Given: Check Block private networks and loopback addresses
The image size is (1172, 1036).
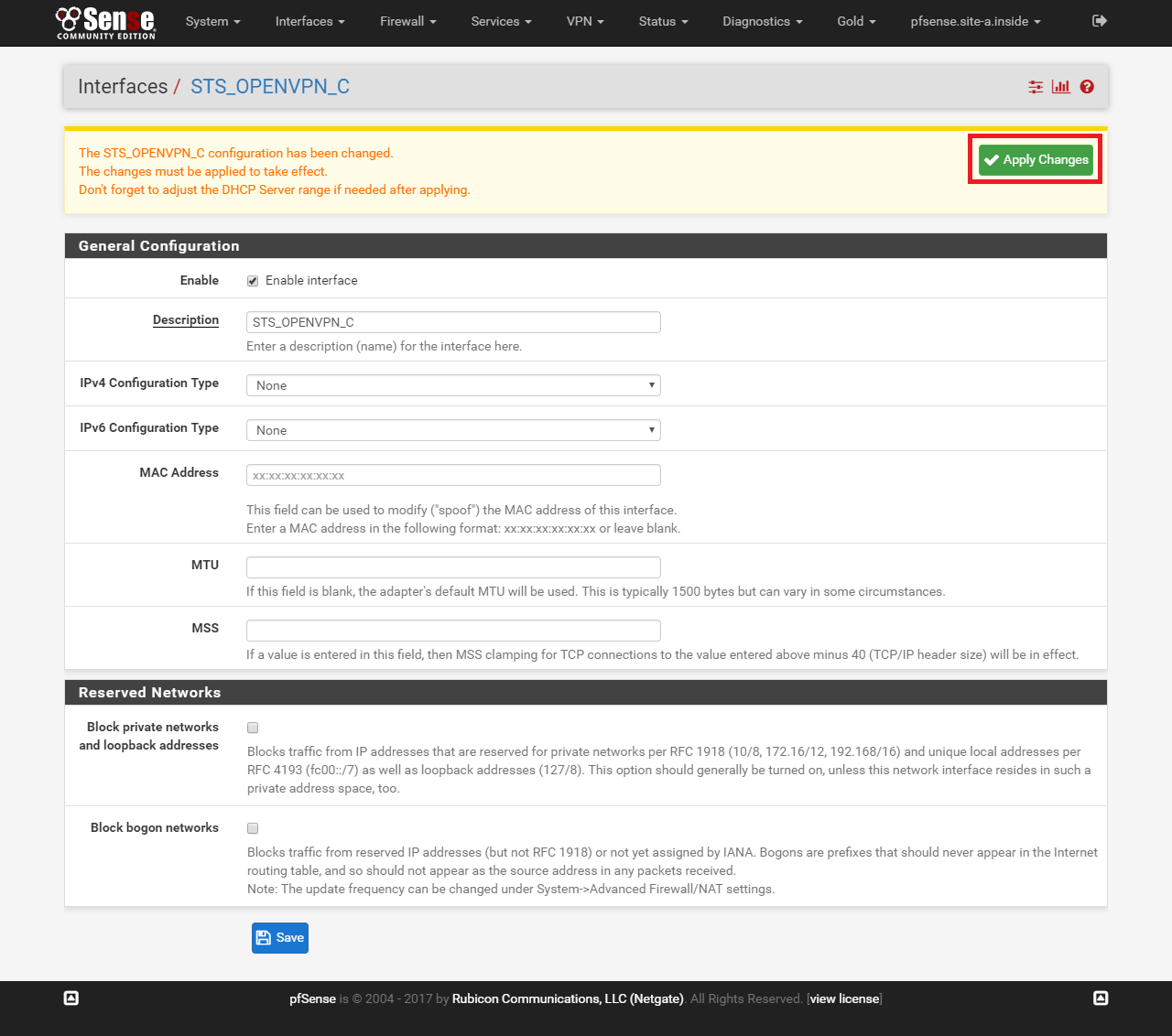Looking at the screenshot, I should coord(253,728).
